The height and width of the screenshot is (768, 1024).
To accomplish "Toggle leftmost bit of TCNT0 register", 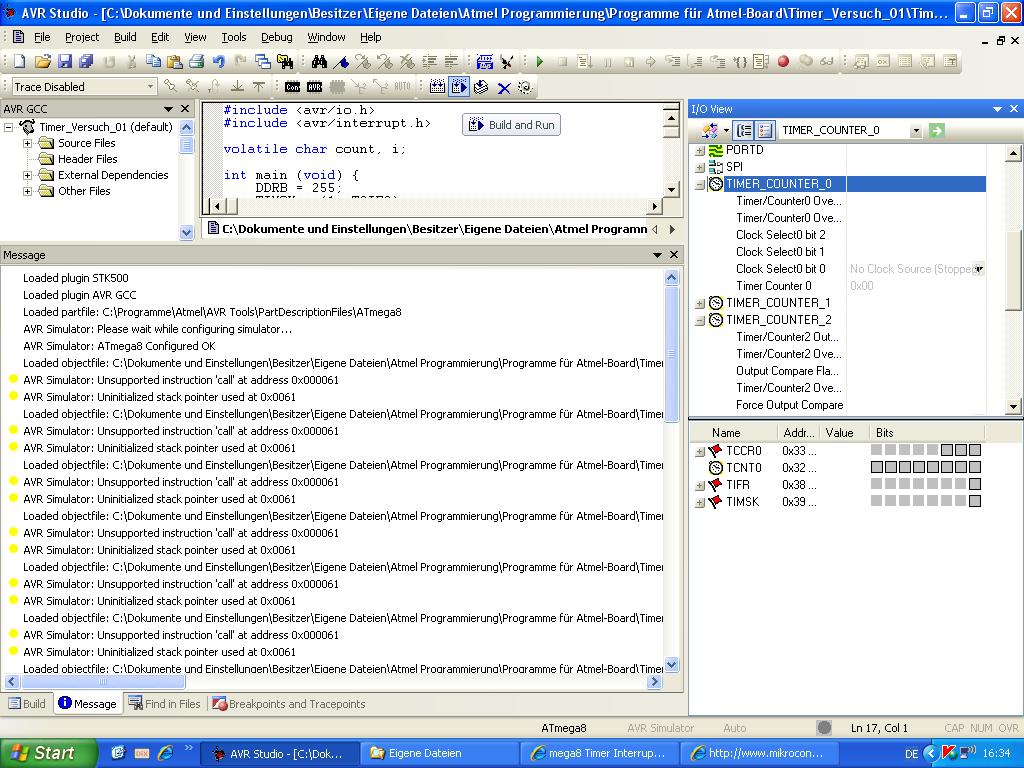I will (876, 467).
